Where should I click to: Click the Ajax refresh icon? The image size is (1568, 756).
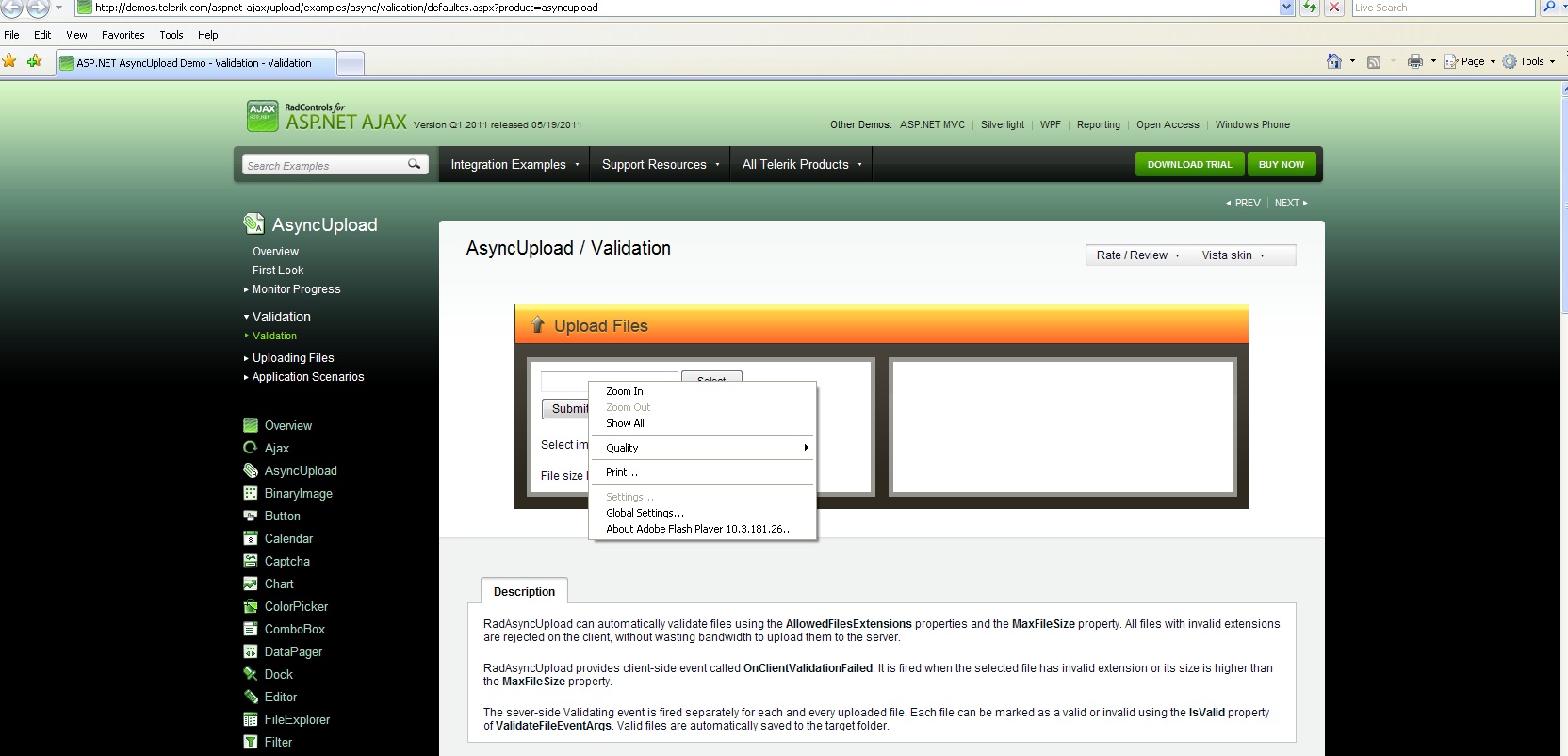(x=250, y=448)
